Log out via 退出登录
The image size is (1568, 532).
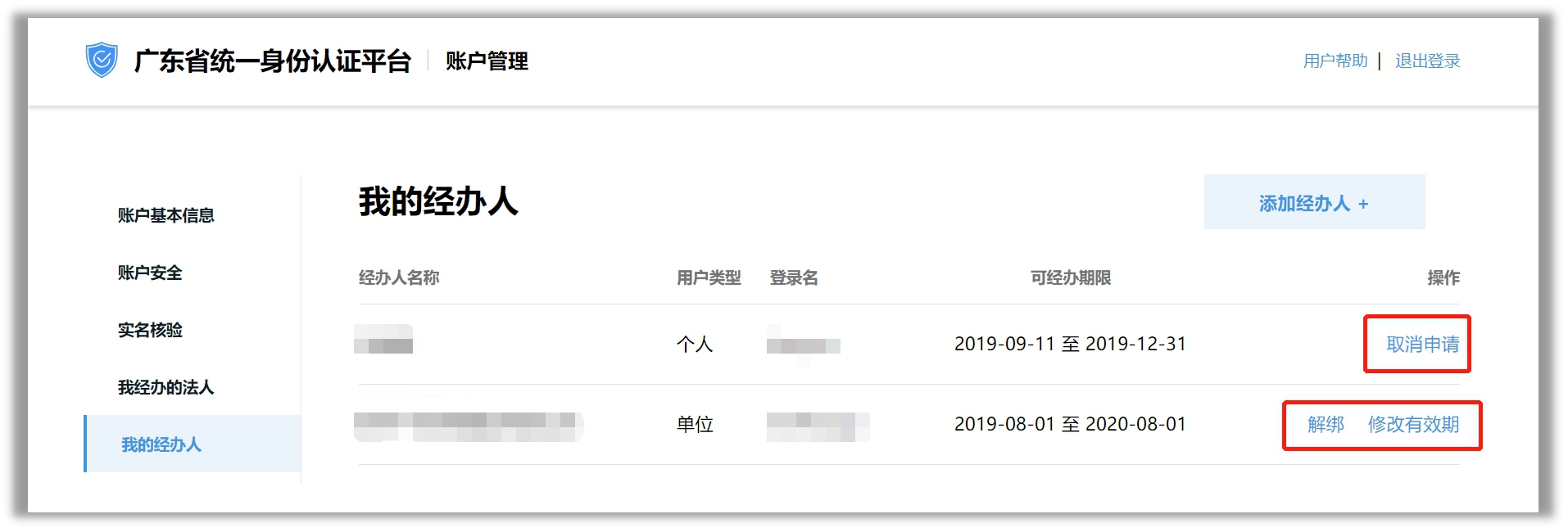click(1427, 61)
